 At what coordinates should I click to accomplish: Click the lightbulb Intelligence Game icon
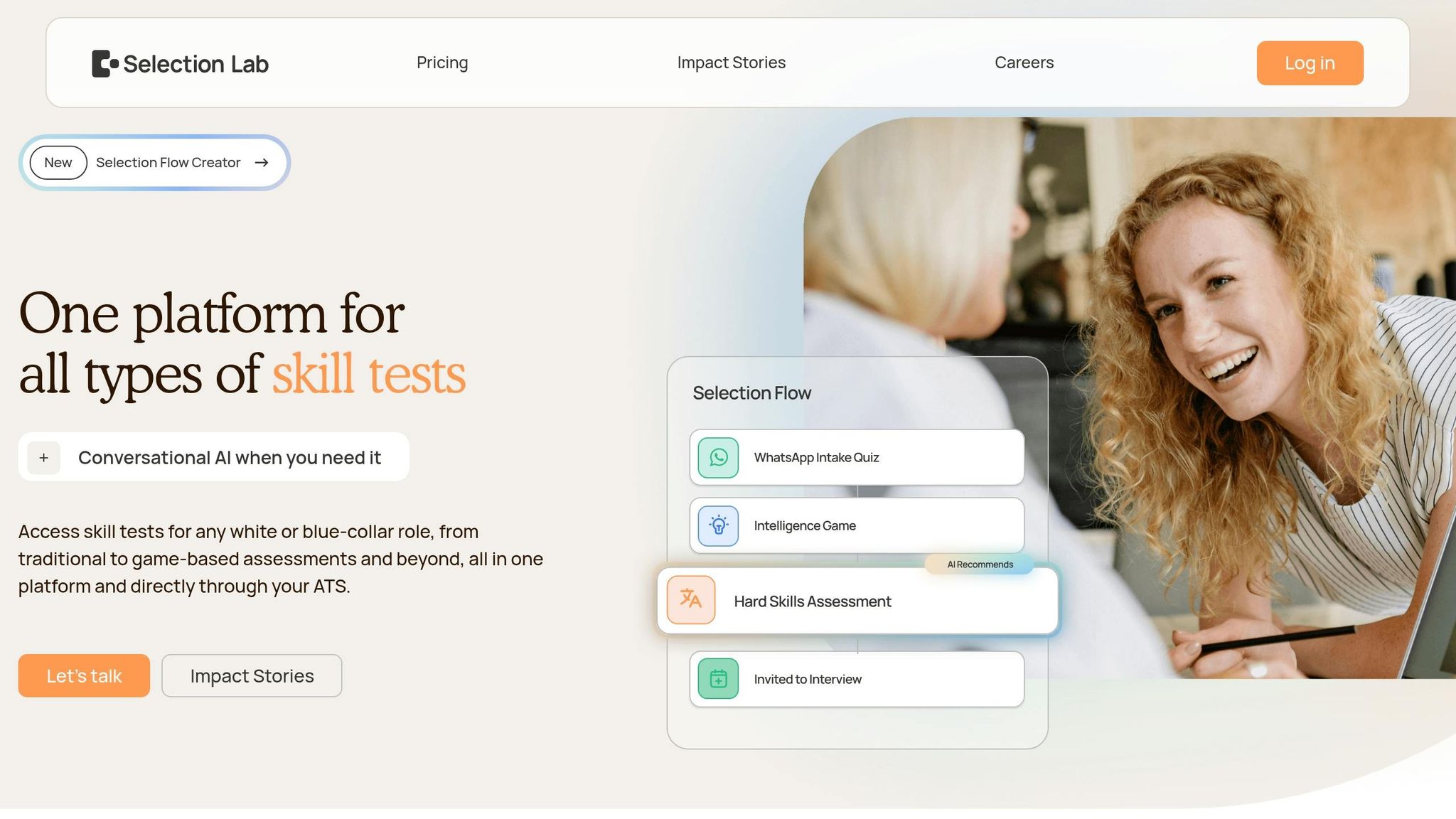718,526
